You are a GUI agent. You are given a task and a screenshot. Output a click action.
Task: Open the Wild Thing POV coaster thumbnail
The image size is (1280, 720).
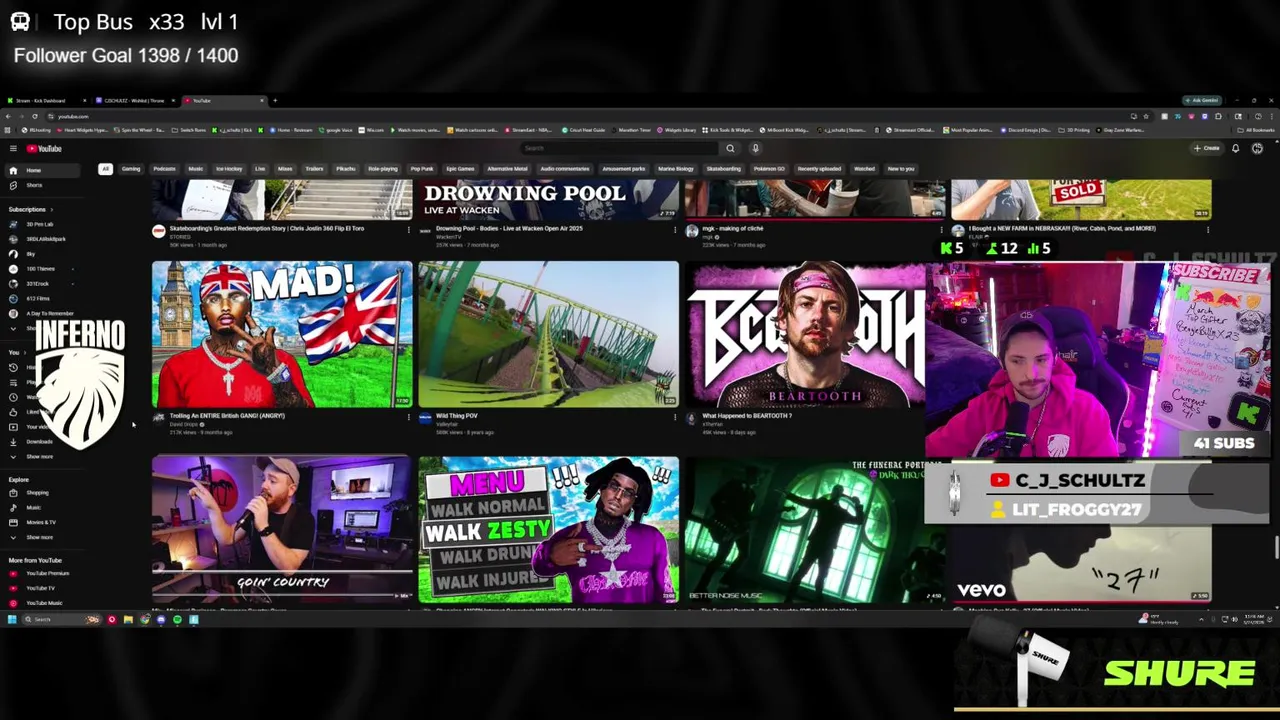pyautogui.click(x=549, y=334)
